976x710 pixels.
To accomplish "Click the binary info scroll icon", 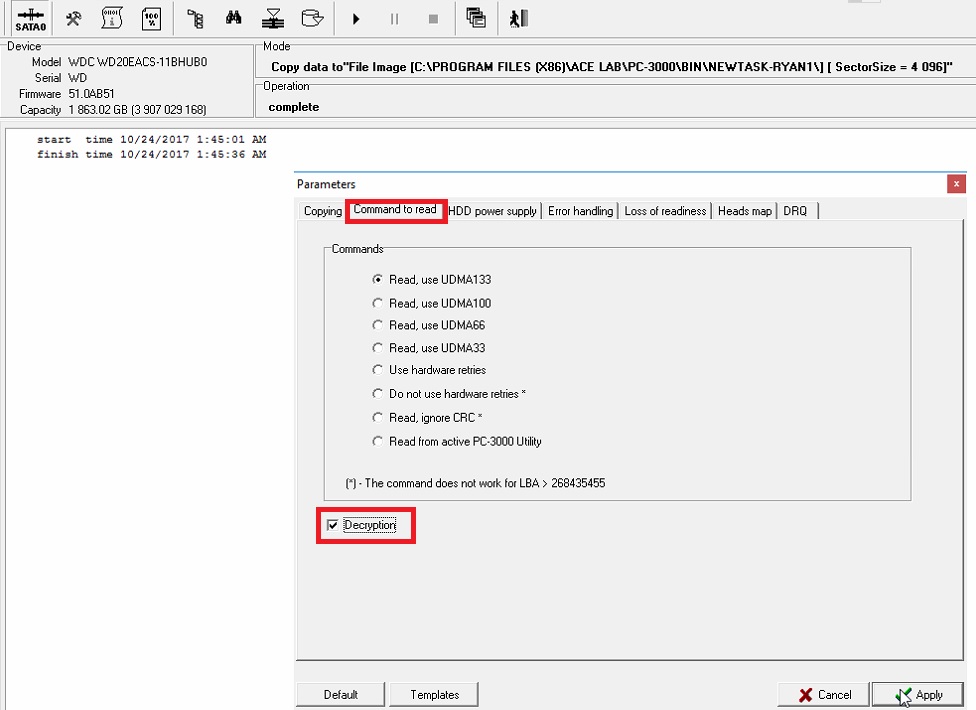I will 112,19.
